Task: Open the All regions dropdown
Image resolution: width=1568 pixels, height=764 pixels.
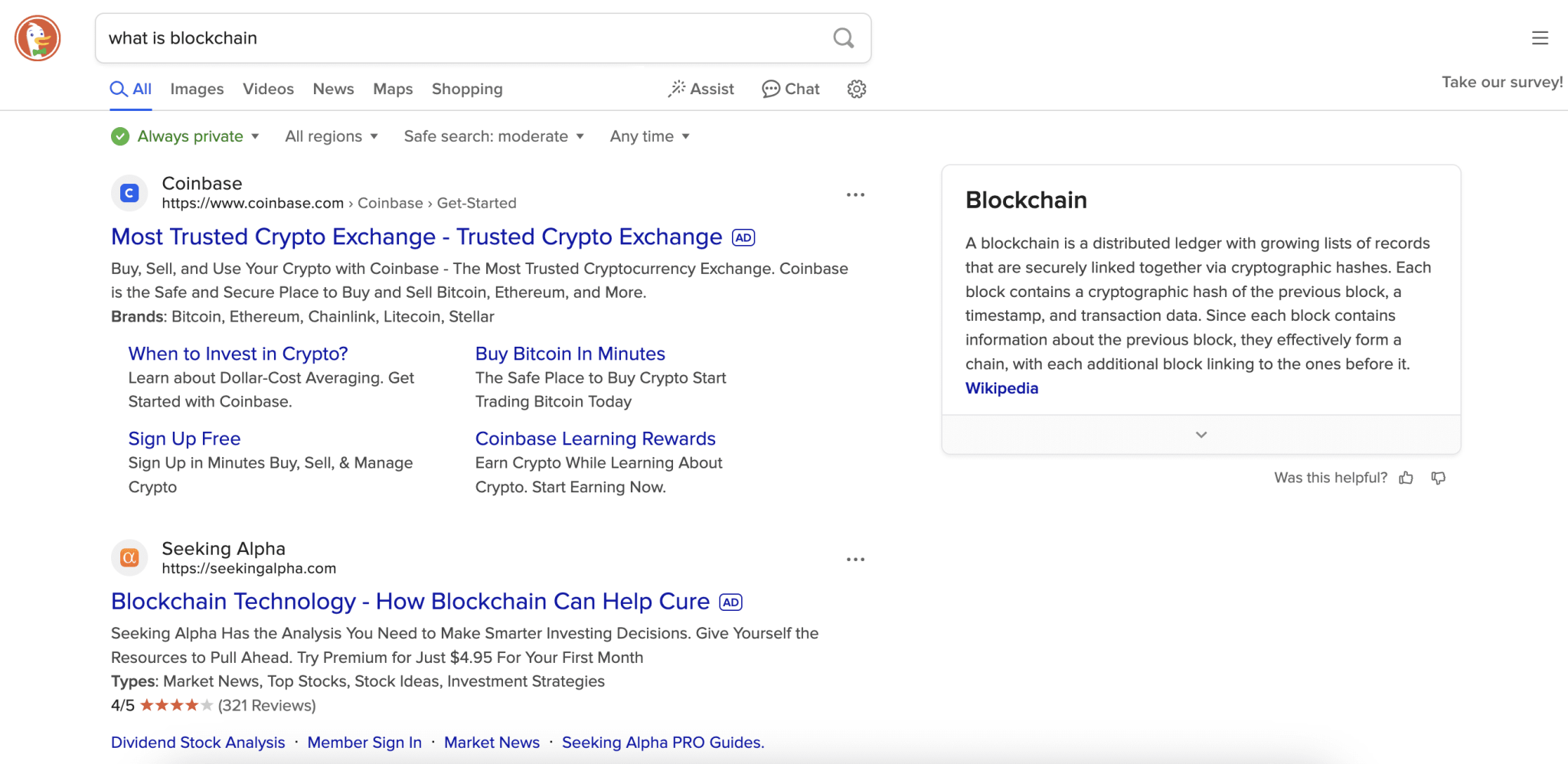Action: [x=331, y=136]
